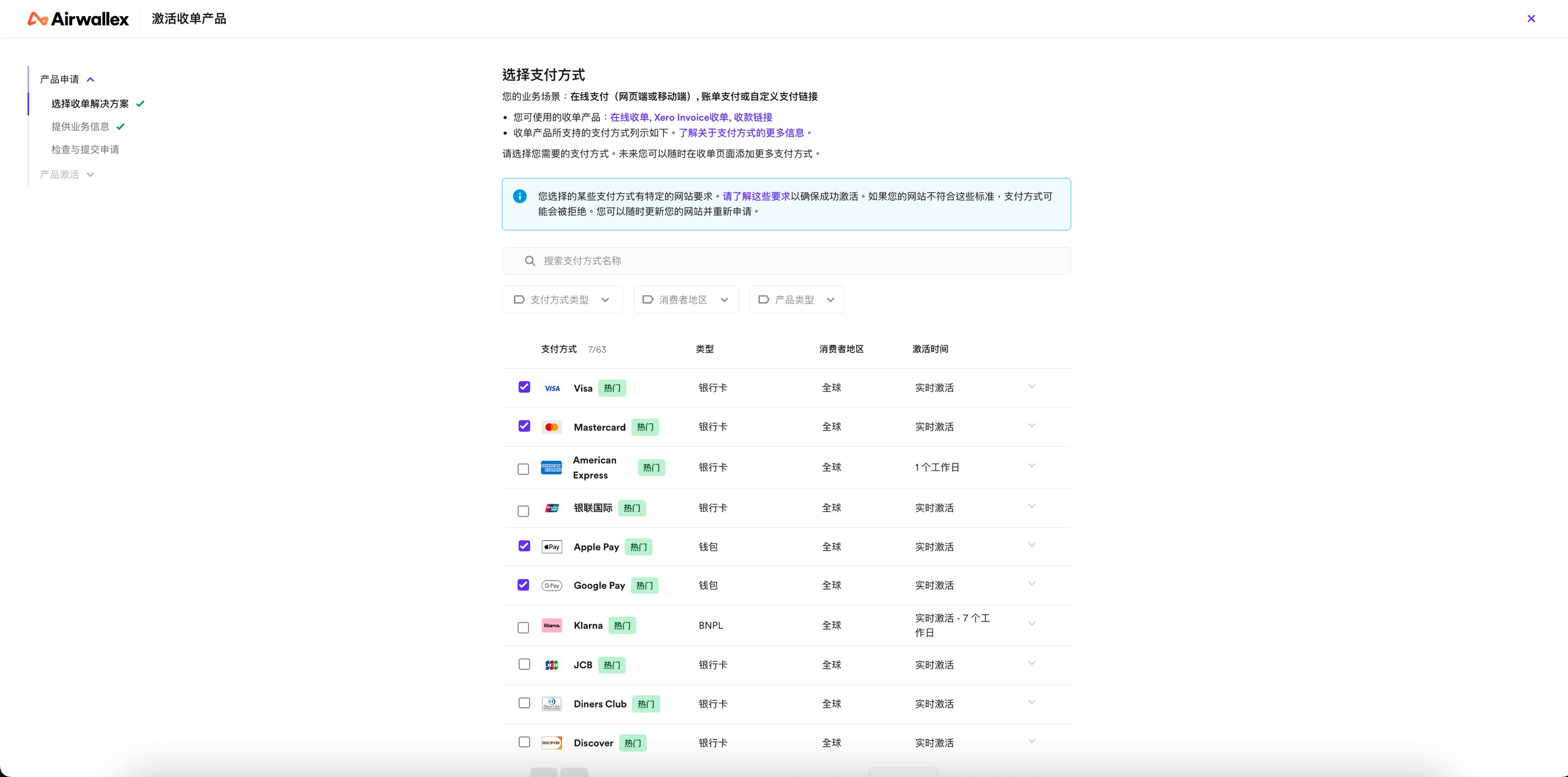Click the Mastercard icon

point(551,427)
